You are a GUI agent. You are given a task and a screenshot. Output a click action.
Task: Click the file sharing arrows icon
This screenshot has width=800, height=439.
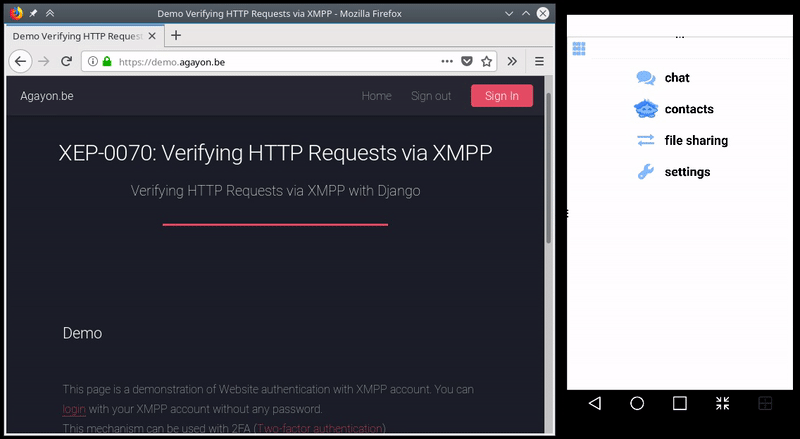[646, 140]
